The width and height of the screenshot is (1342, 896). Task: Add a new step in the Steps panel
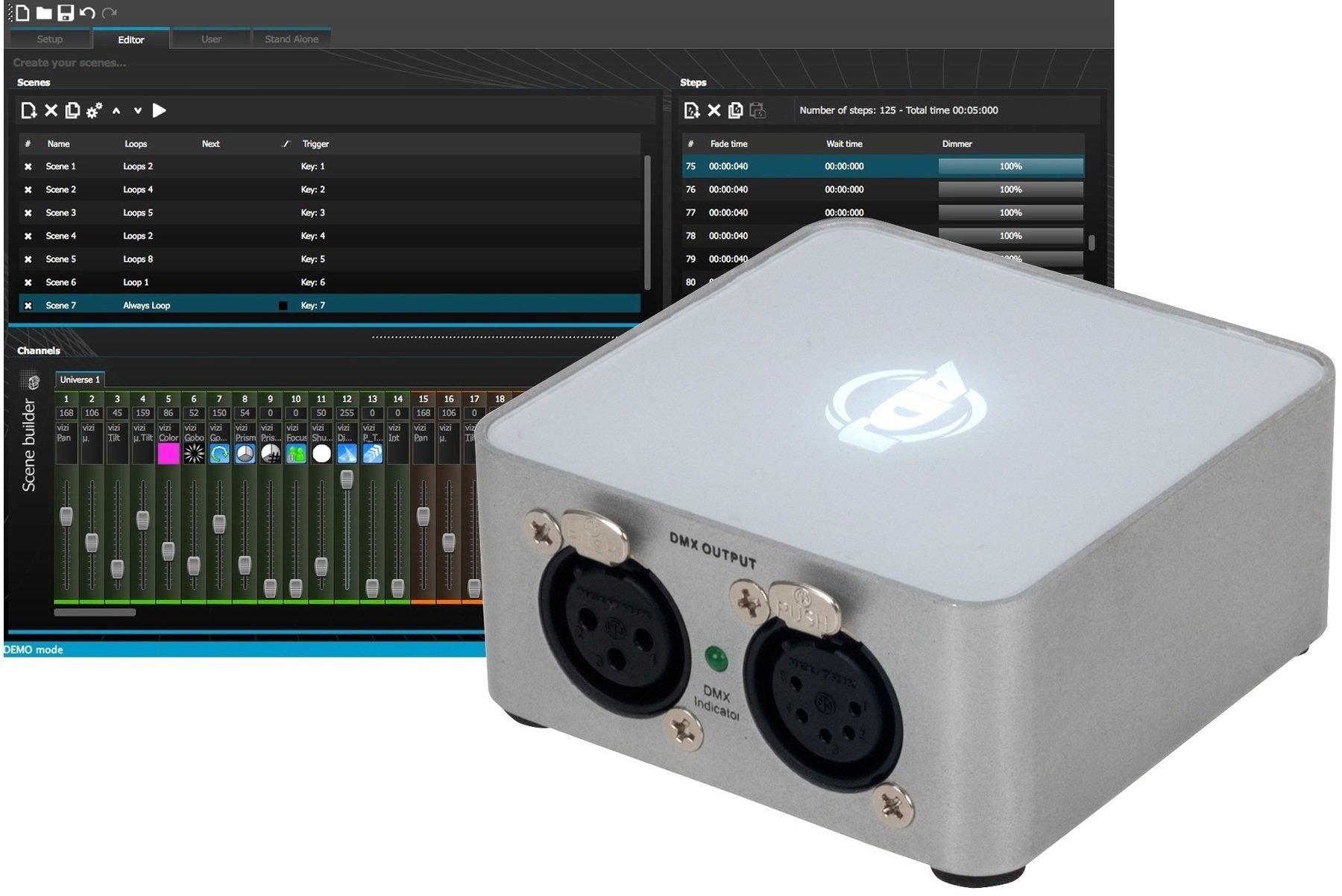click(692, 110)
